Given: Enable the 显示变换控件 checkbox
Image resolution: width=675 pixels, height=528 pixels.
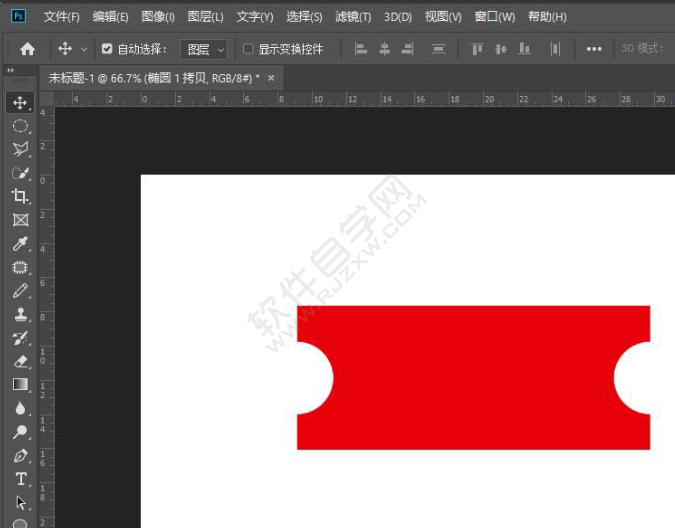Looking at the screenshot, I should coord(248,49).
